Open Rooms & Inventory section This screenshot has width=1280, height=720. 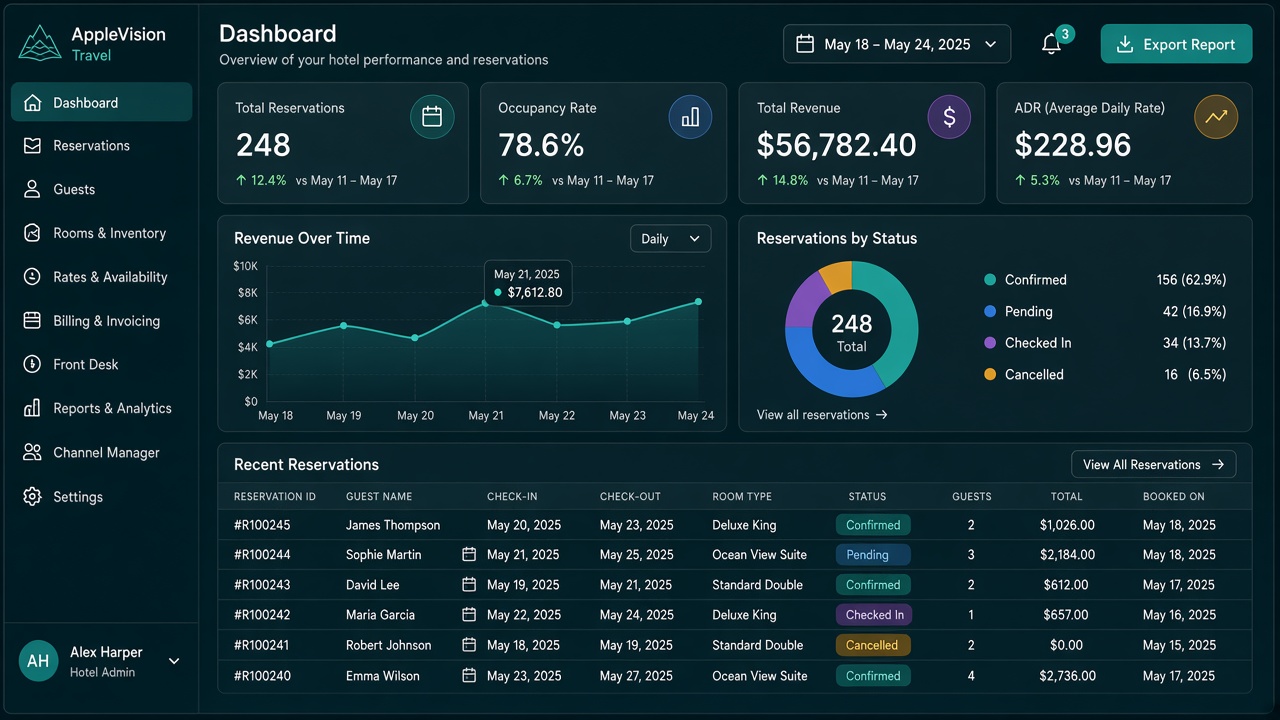(x=101, y=233)
